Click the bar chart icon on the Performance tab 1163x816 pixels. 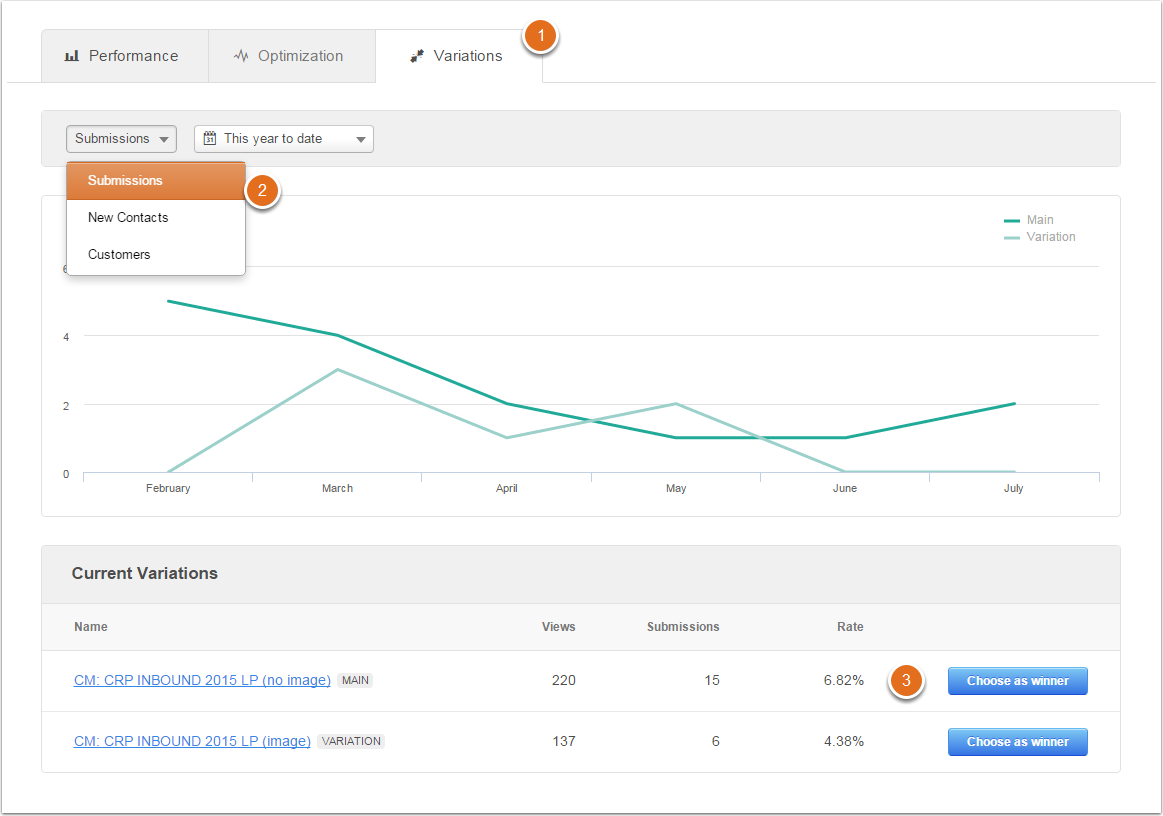(x=71, y=55)
